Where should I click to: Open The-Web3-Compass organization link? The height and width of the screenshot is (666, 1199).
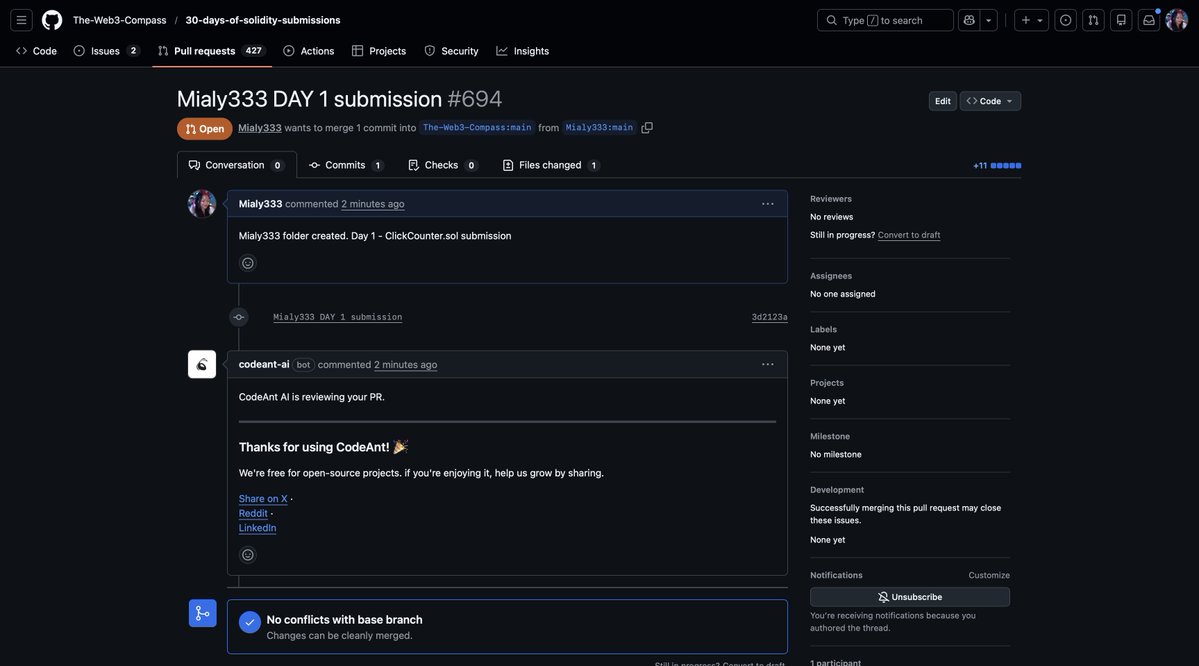point(119,20)
